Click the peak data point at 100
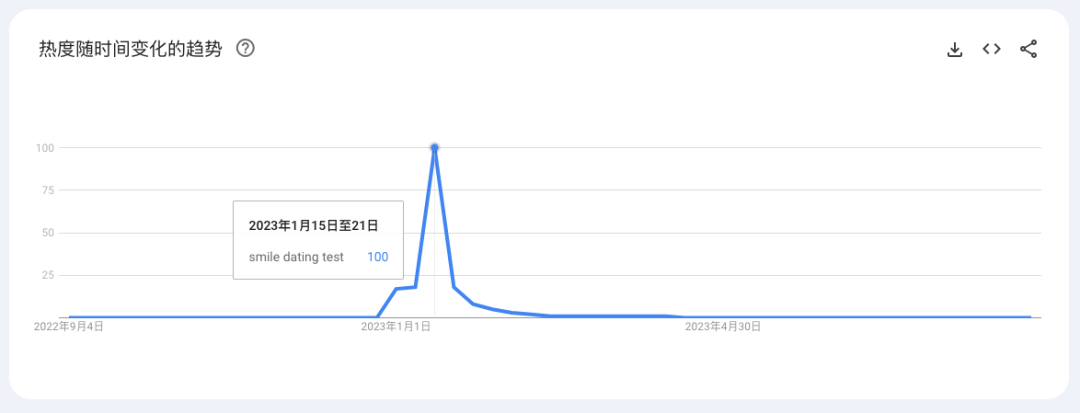This screenshot has width=1080, height=413. (435, 148)
